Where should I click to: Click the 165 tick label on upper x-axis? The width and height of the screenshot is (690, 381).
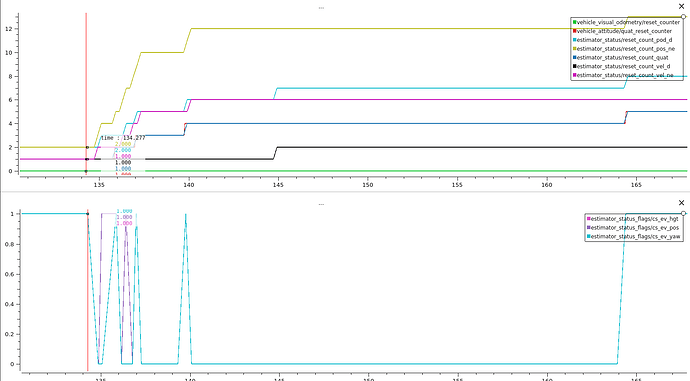(636, 185)
